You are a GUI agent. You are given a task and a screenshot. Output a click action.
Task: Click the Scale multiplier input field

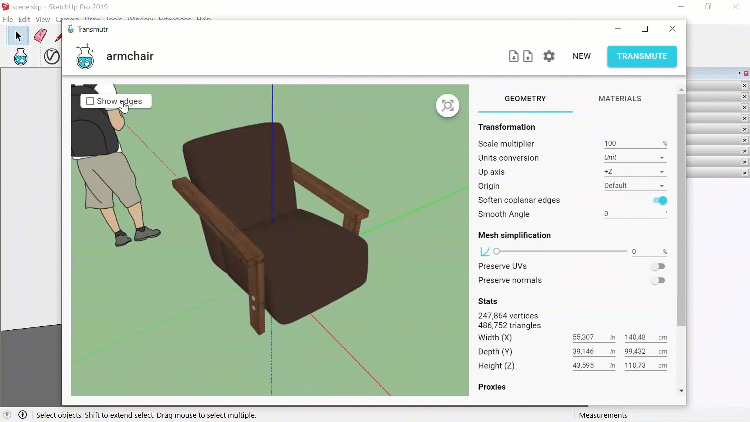[x=635, y=144]
